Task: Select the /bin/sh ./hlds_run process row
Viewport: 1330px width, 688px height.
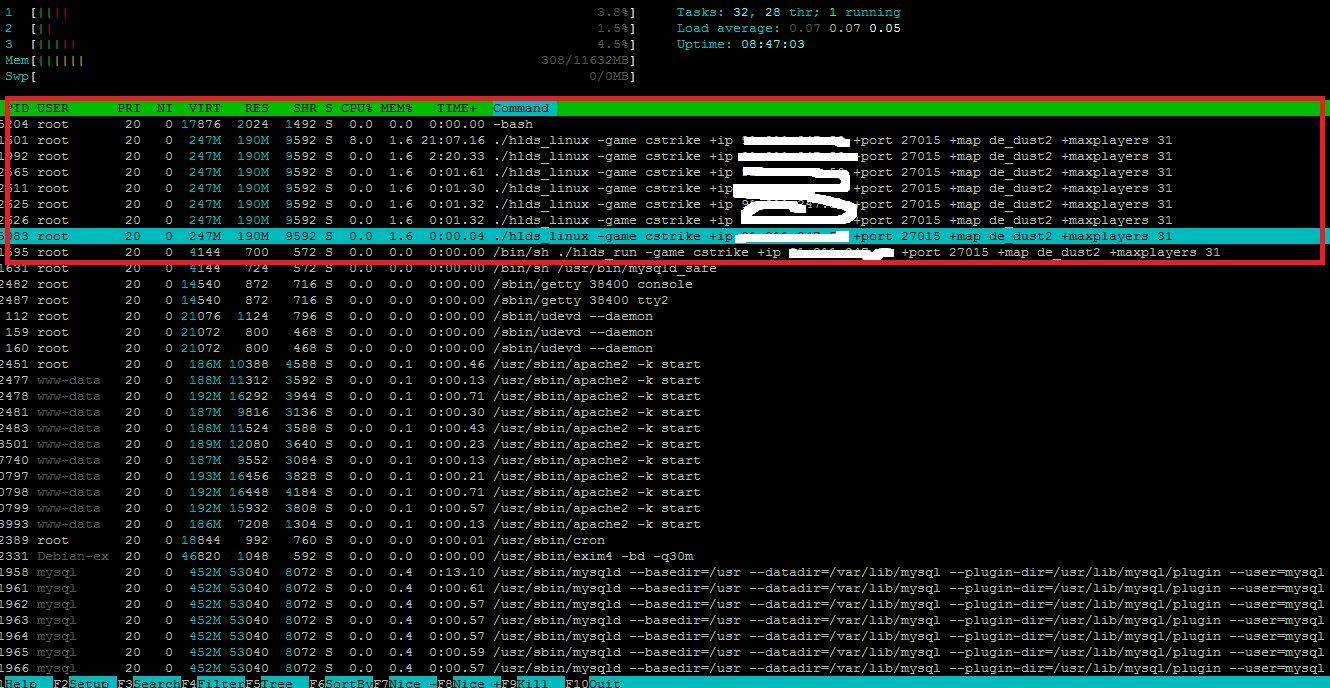Action: [x=665, y=252]
